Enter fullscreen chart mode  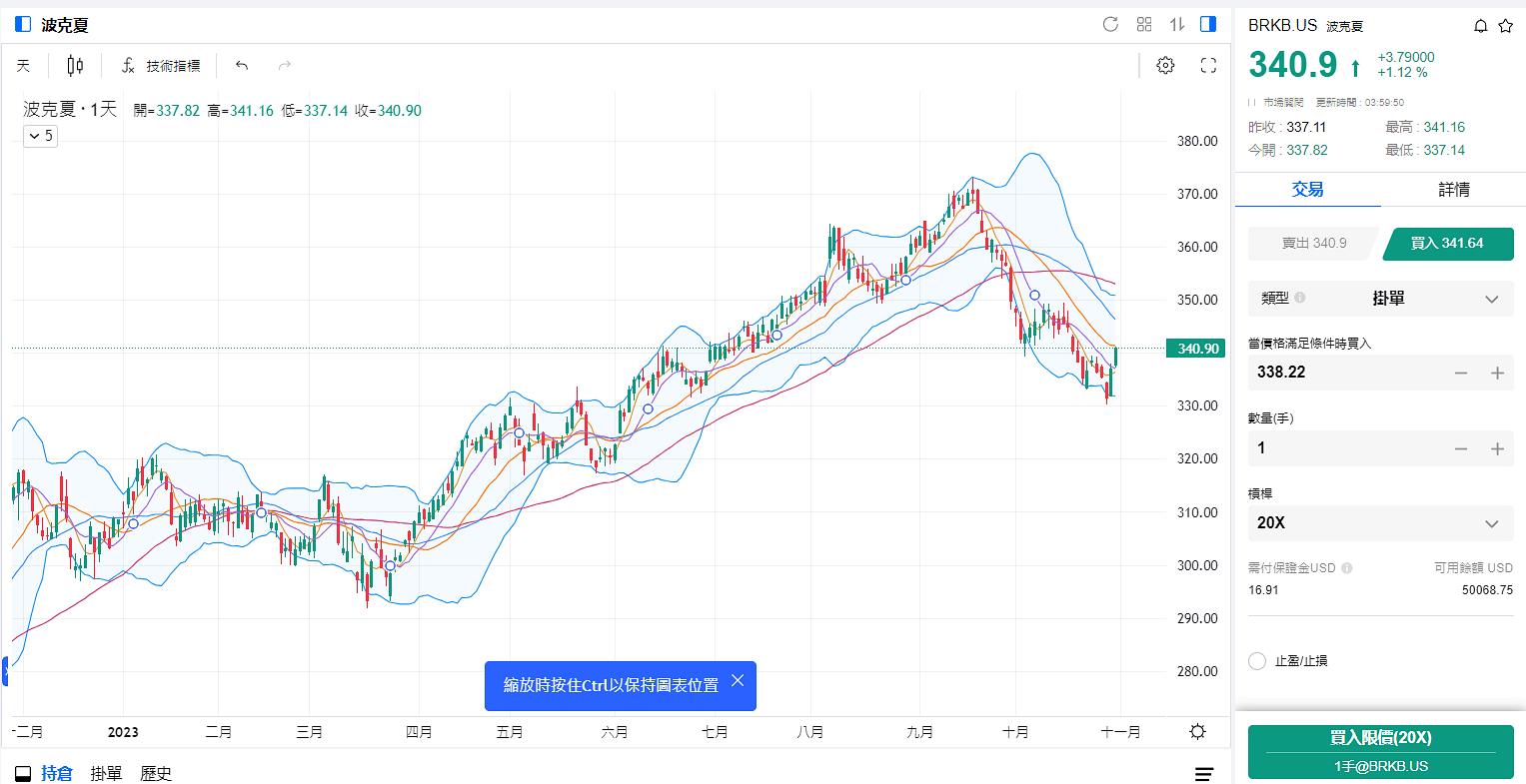[1208, 66]
